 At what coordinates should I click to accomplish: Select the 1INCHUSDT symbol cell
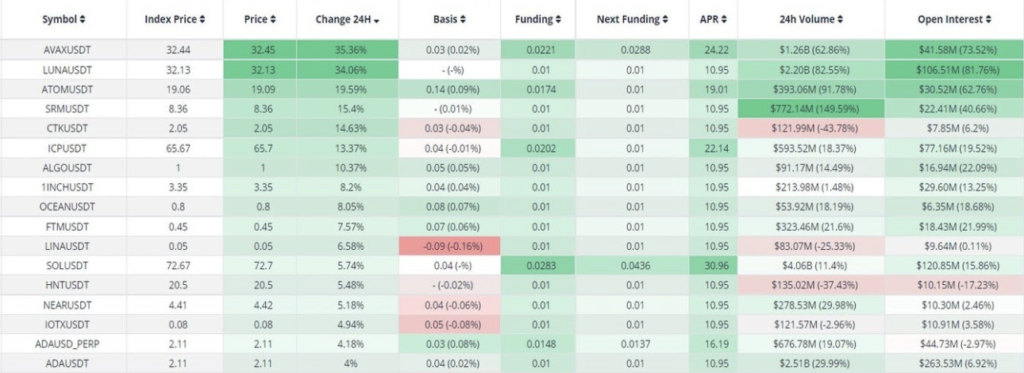tap(64, 187)
